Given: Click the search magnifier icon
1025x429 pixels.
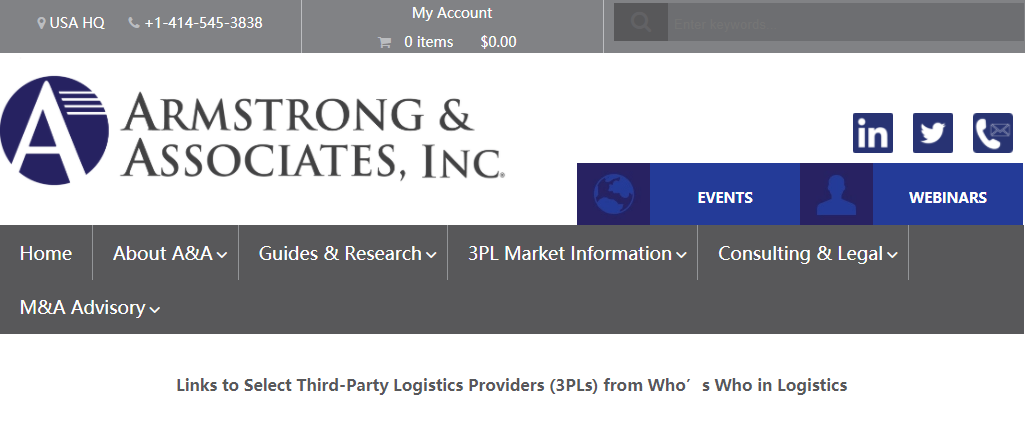Looking at the screenshot, I should click(x=641, y=22).
